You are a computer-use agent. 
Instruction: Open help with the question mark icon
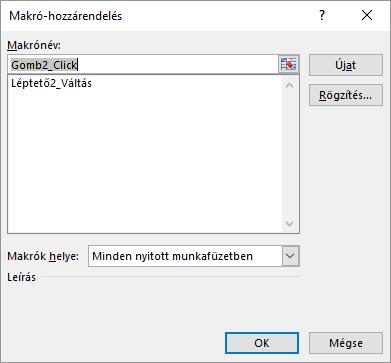[322, 15]
